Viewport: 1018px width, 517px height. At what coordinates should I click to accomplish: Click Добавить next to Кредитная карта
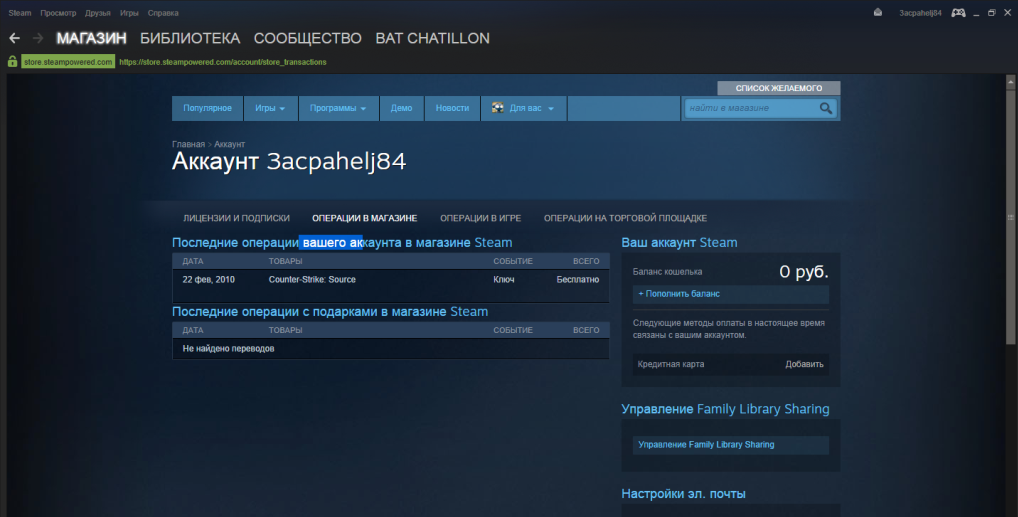(x=804, y=364)
